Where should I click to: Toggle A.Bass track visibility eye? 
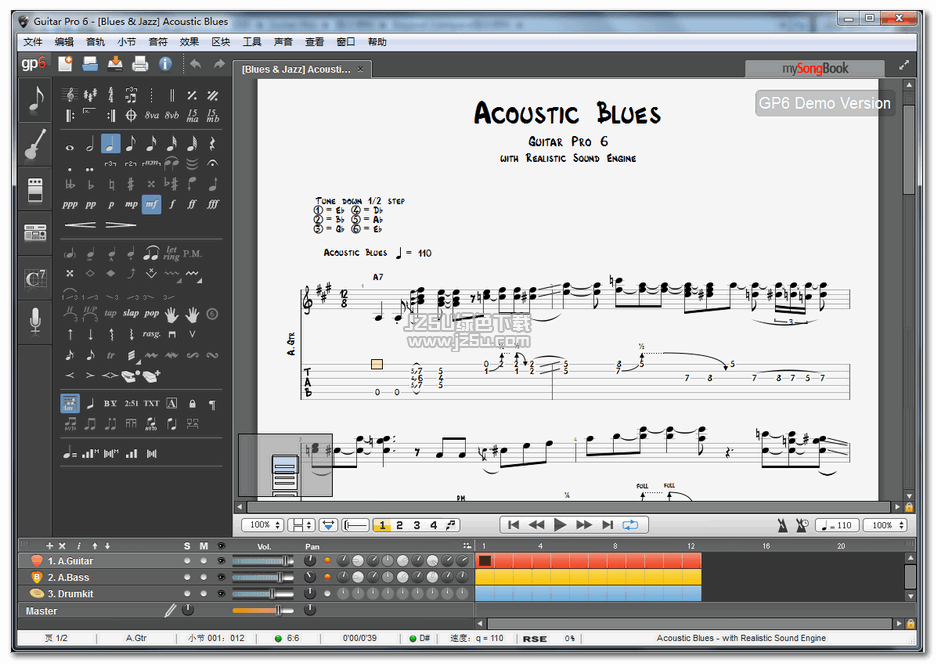(221, 577)
